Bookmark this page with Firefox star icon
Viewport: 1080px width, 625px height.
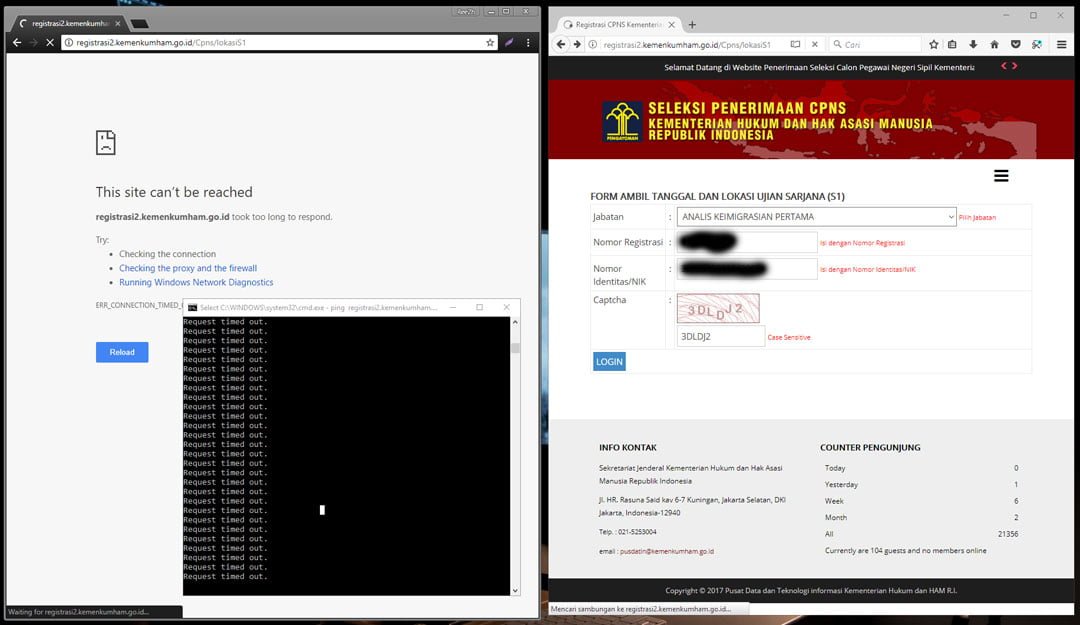point(933,44)
